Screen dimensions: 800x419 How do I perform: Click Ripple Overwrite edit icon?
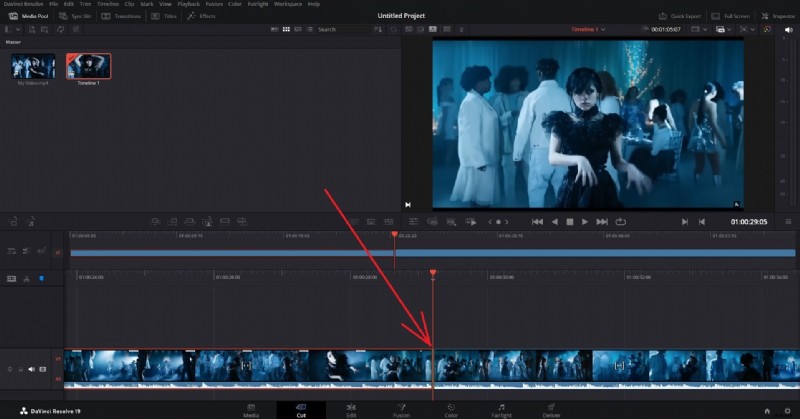click(x=190, y=222)
